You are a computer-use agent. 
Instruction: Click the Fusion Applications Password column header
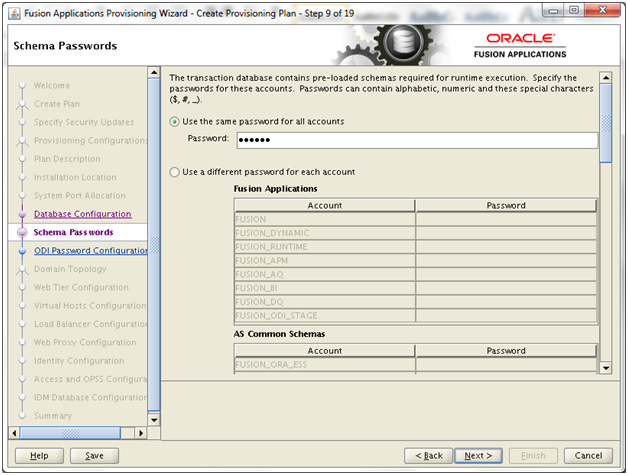(x=506, y=205)
